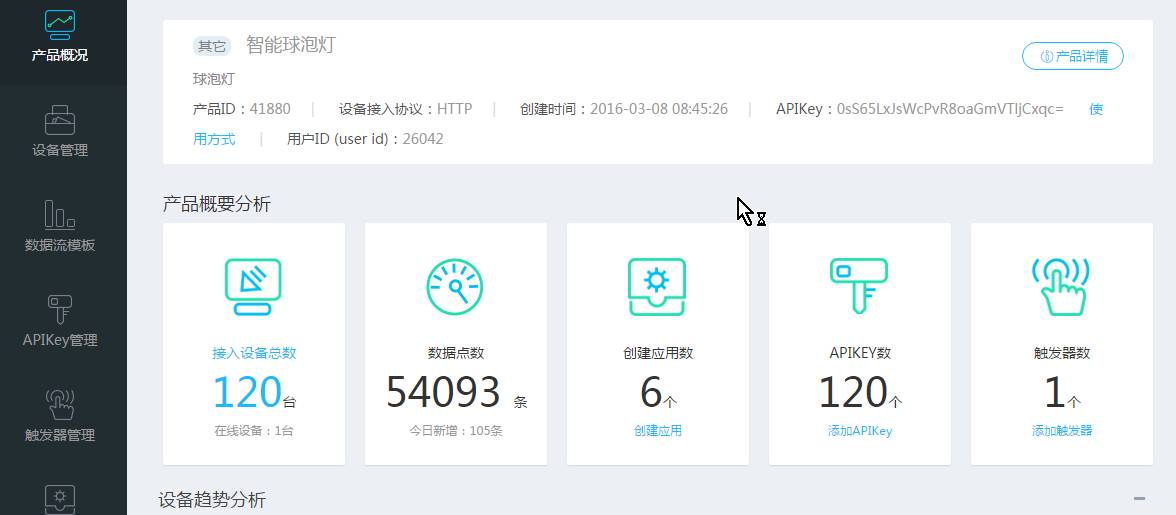Screen dimensions: 1176x515
Task: Click the 产品ID：41880 text
Action: click(242, 109)
